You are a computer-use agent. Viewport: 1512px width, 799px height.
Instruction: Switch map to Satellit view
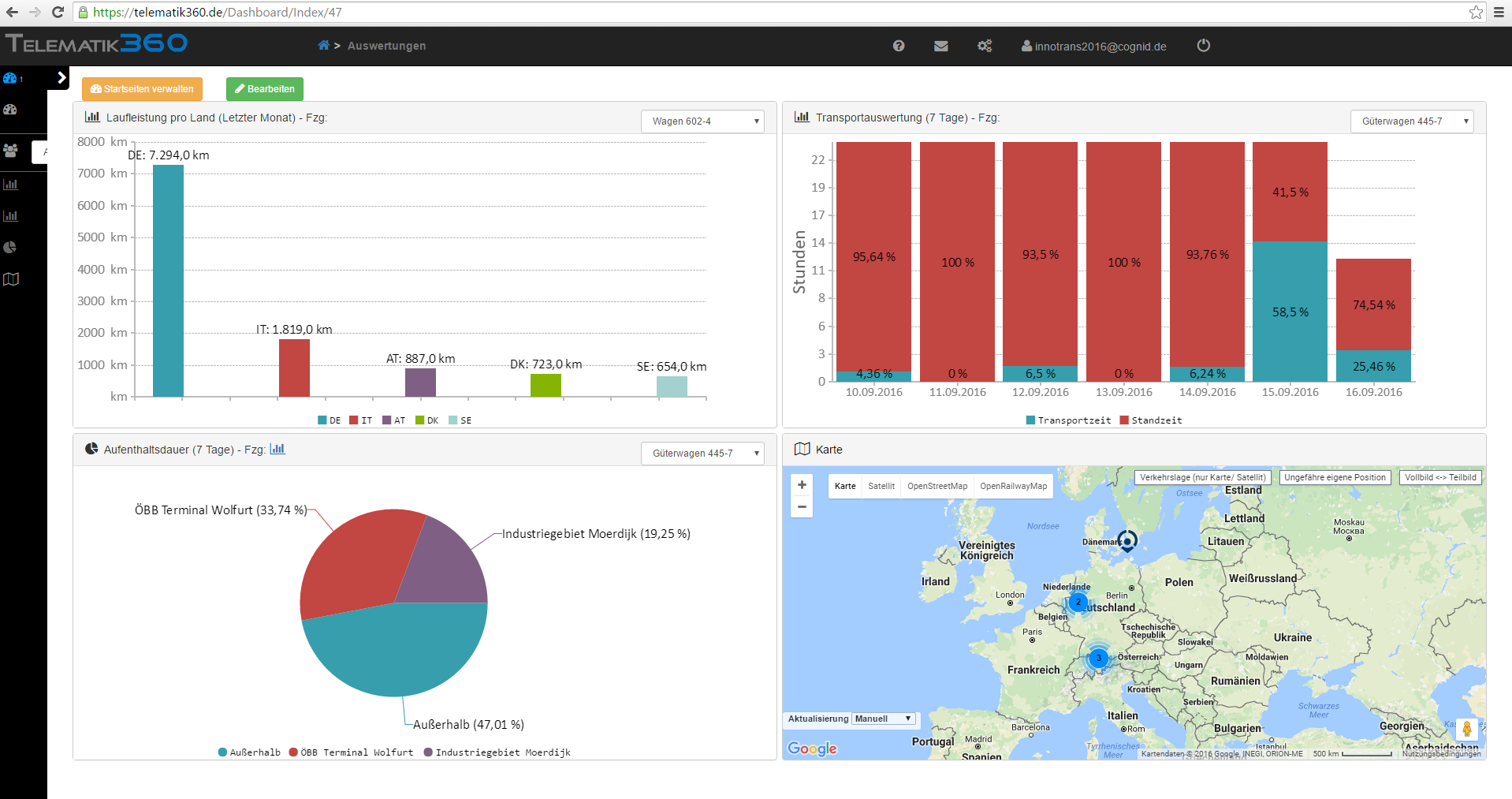click(x=881, y=486)
